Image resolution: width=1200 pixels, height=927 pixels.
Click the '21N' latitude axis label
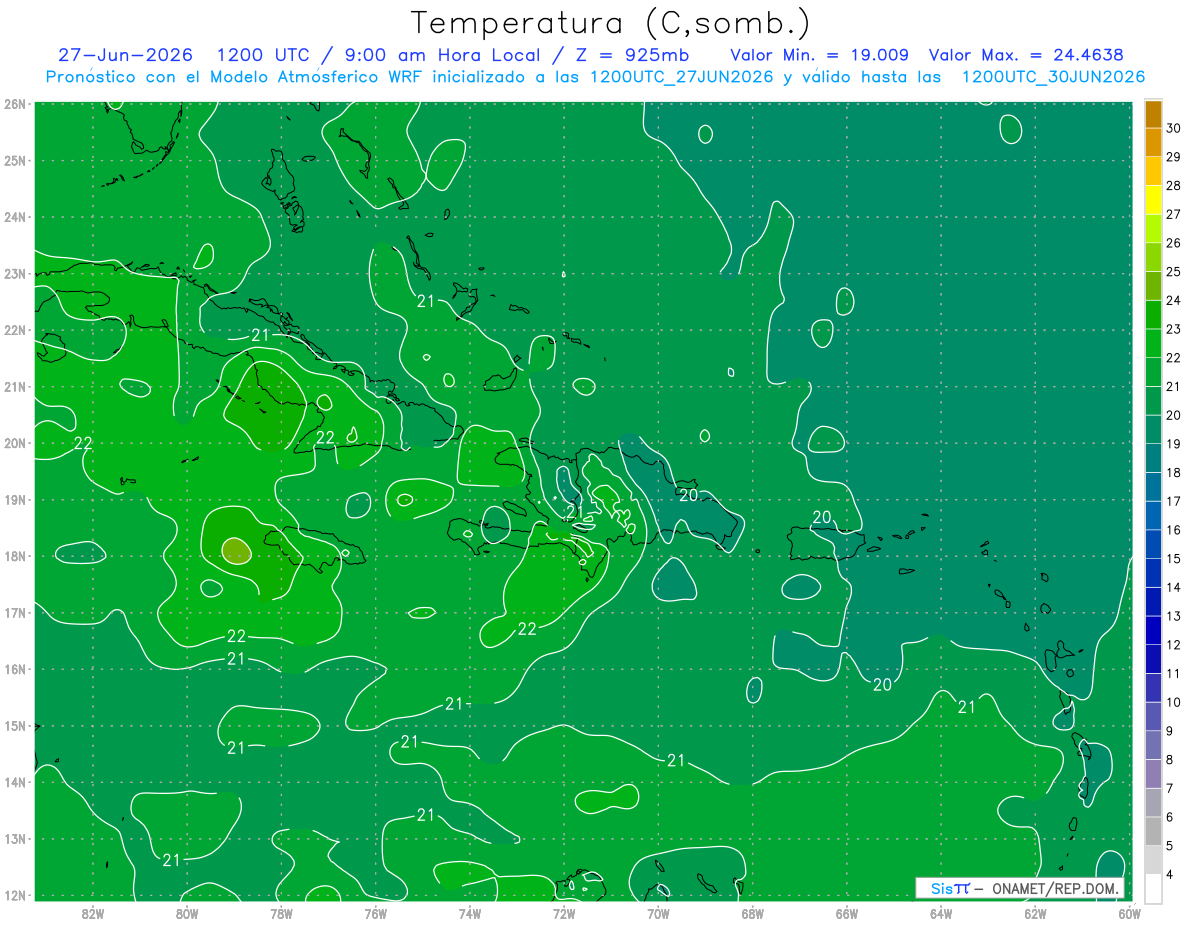pos(15,386)
